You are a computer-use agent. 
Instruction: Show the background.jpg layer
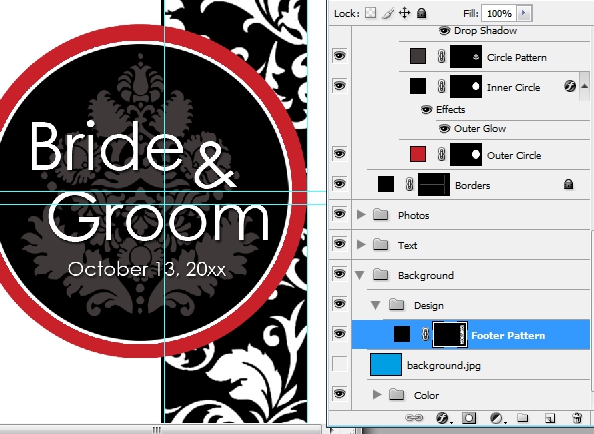pyautogui.click(x=339, y=364)
